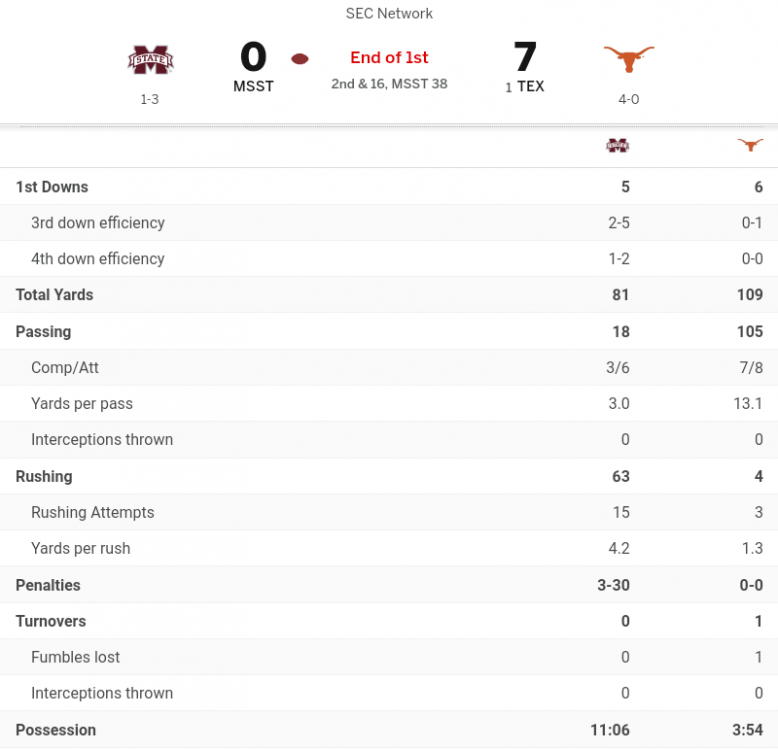
Task: Click the small Longhorns logo above the stats column
Action: (750, 146)
